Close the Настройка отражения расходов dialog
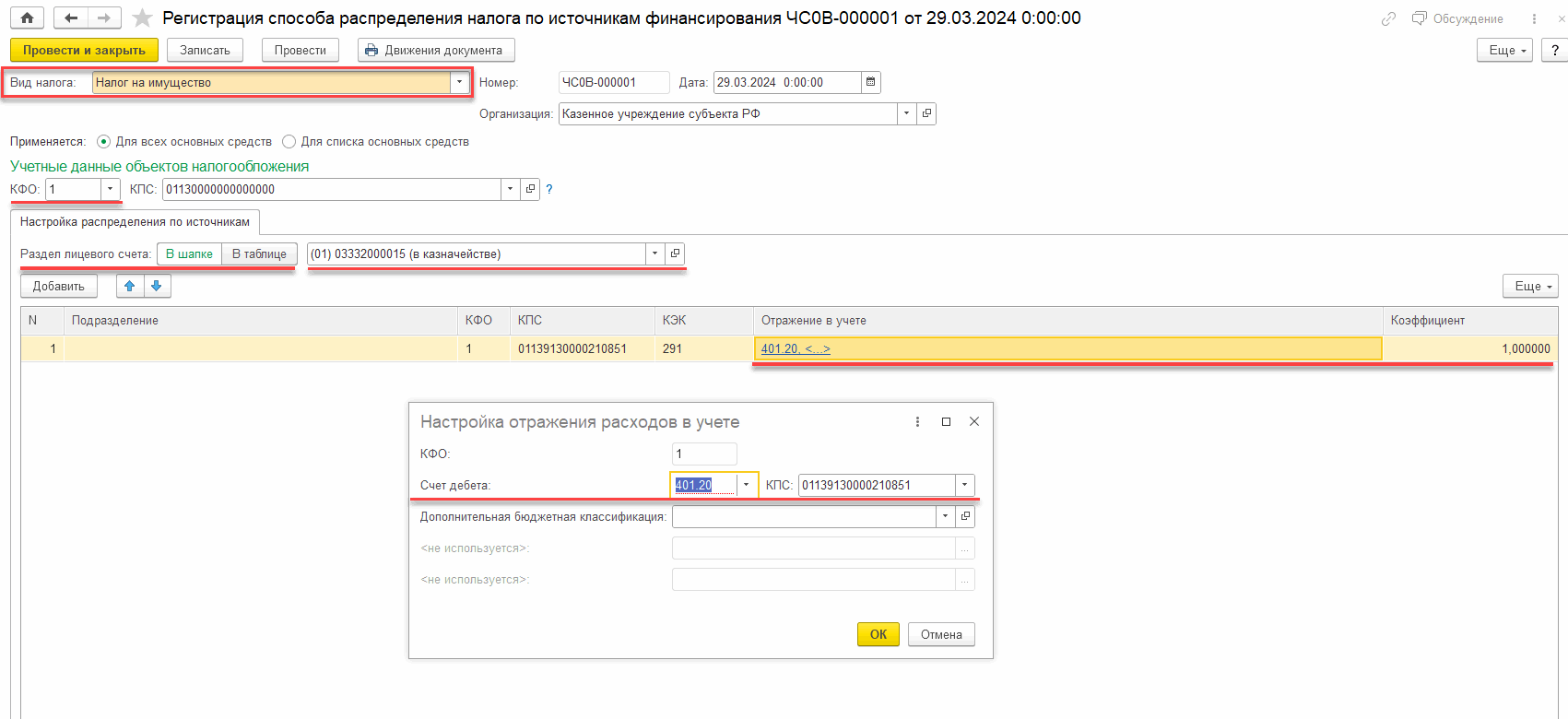The width and height of the screenshot is (1568, 719). pyautogui.click(x=974, y=421)
